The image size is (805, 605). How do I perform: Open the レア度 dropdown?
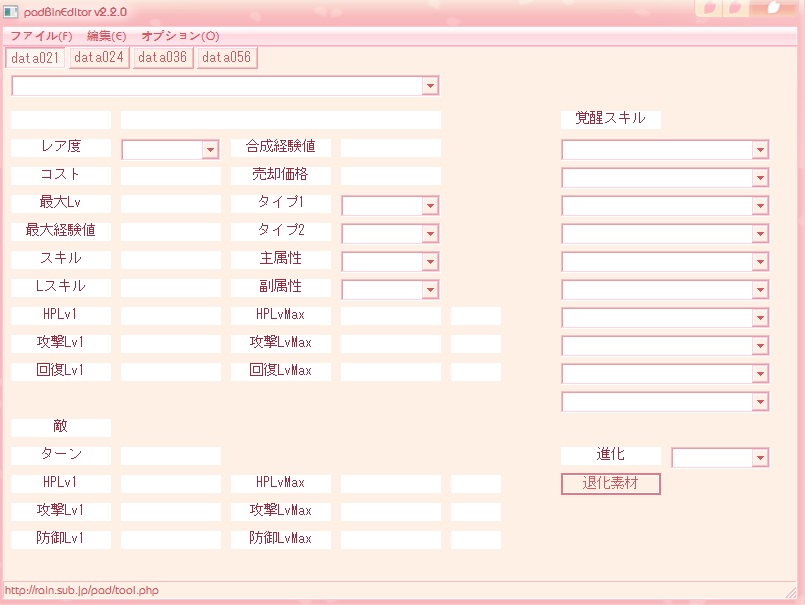coord(170,149)
